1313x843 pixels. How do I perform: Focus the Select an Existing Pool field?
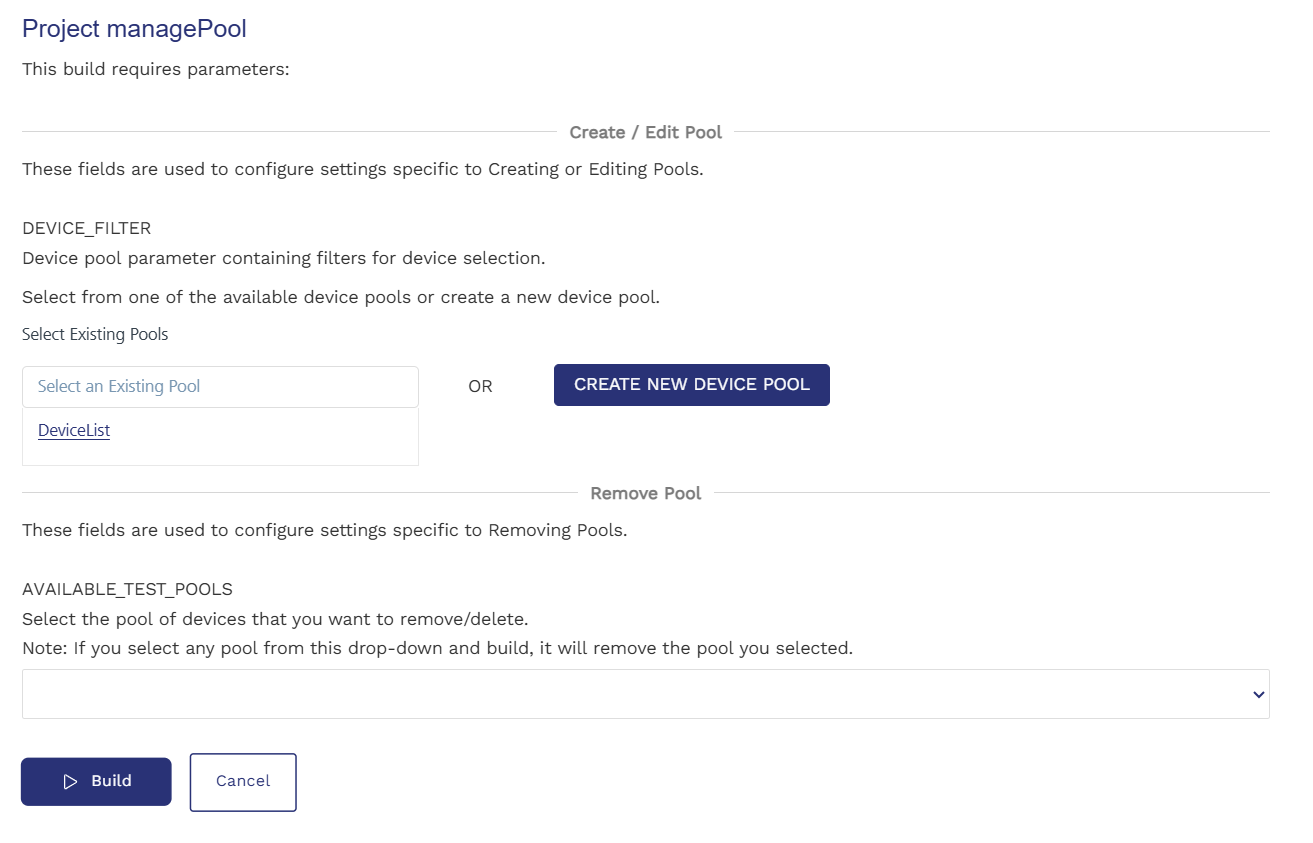220,386
